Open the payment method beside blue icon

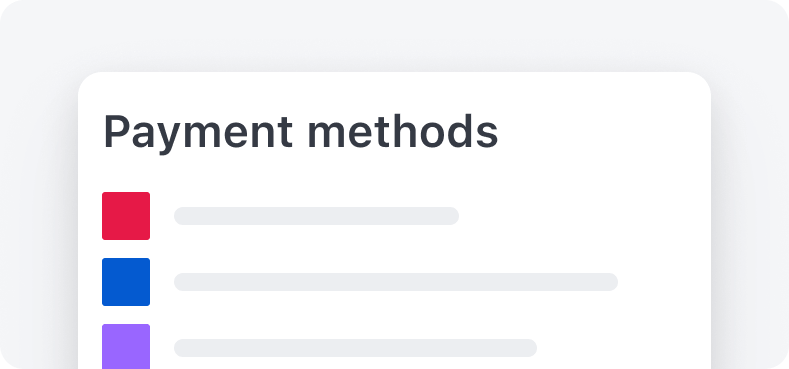pos(396,282)
